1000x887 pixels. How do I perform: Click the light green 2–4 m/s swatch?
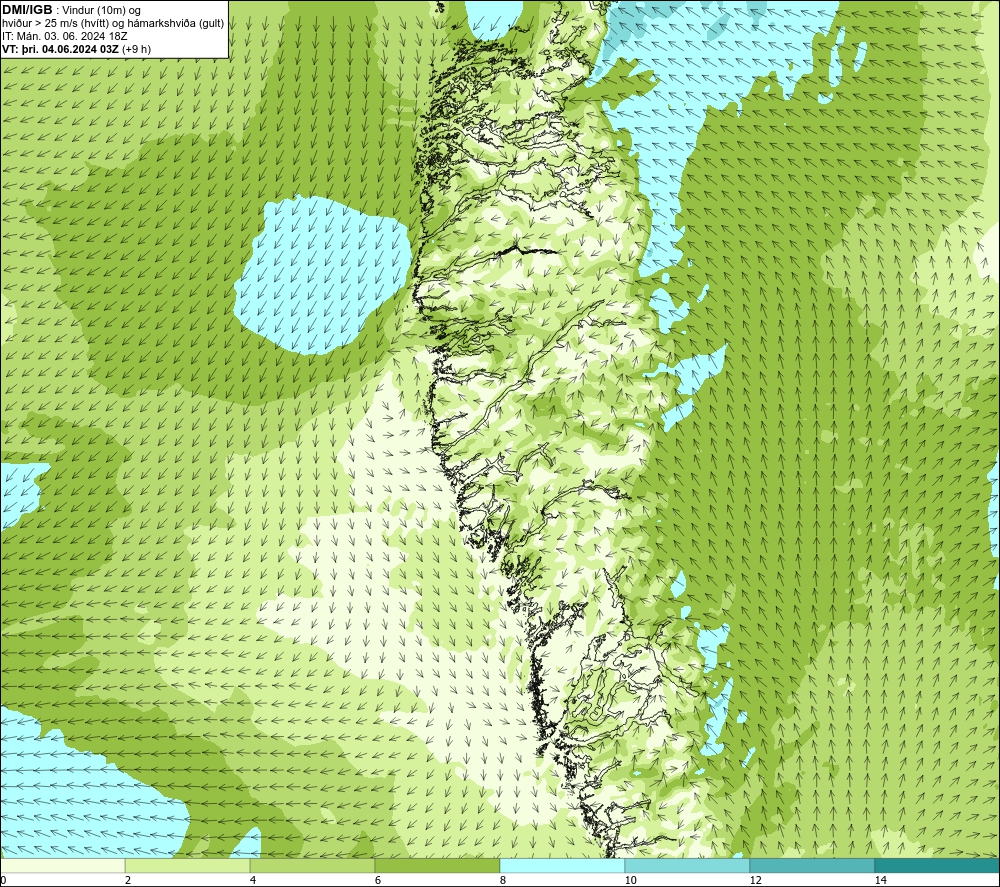pyautogui.click(x=188, y=866)
